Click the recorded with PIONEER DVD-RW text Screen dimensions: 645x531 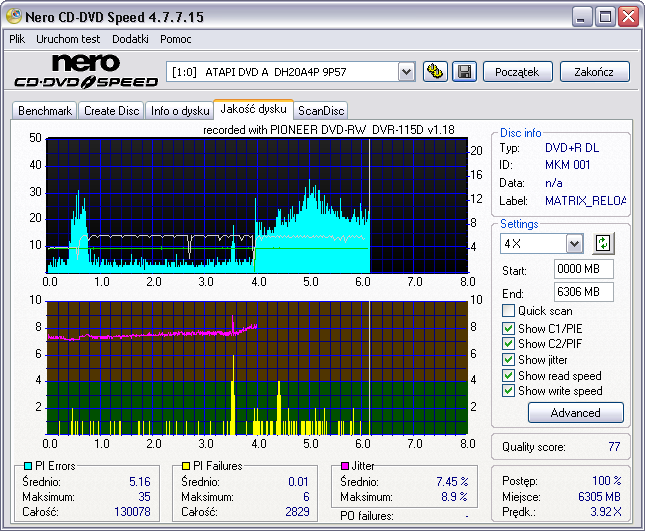coord(329,130)
